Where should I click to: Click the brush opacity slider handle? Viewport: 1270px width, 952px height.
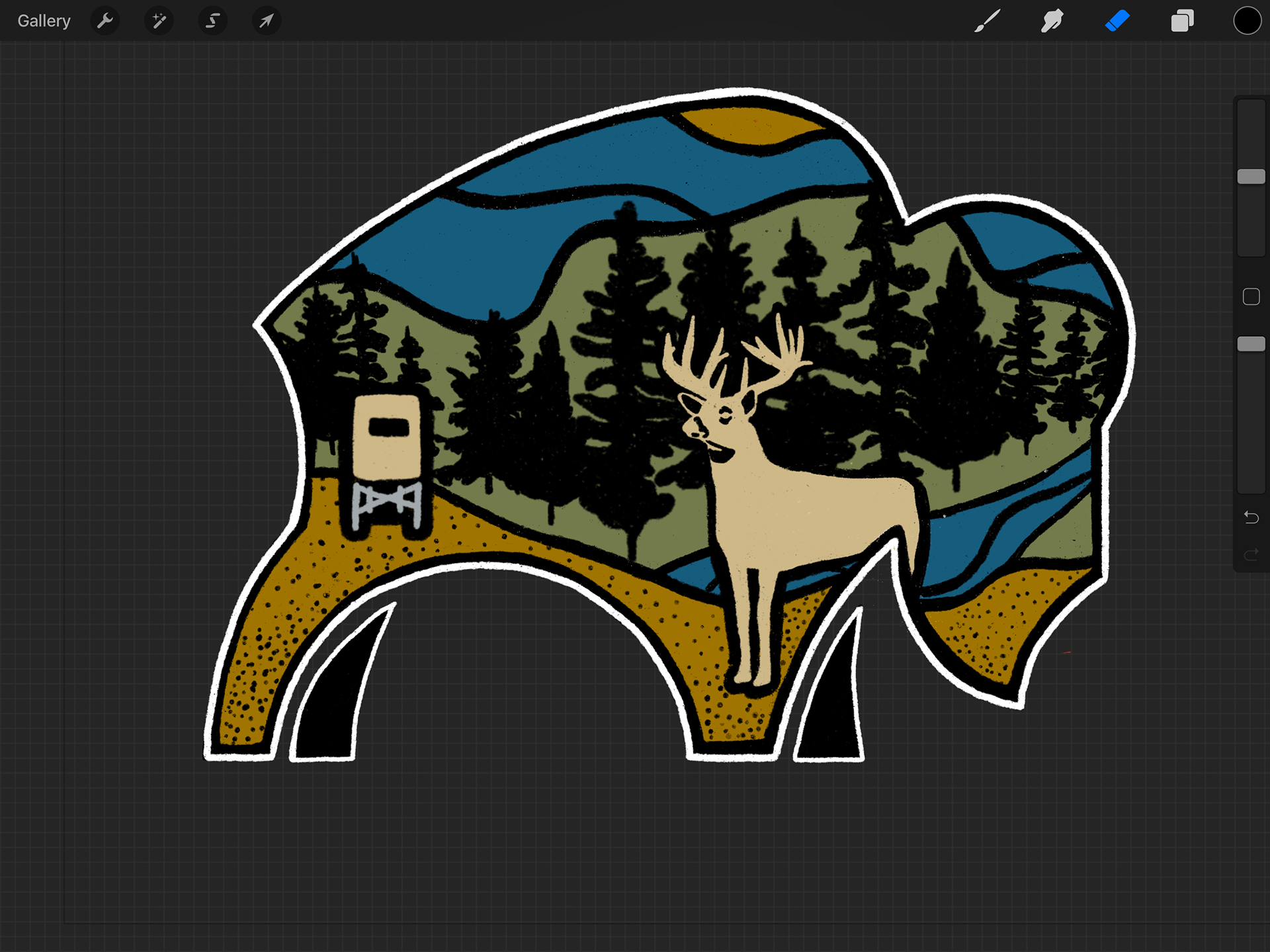click(x=1251, y=344)
